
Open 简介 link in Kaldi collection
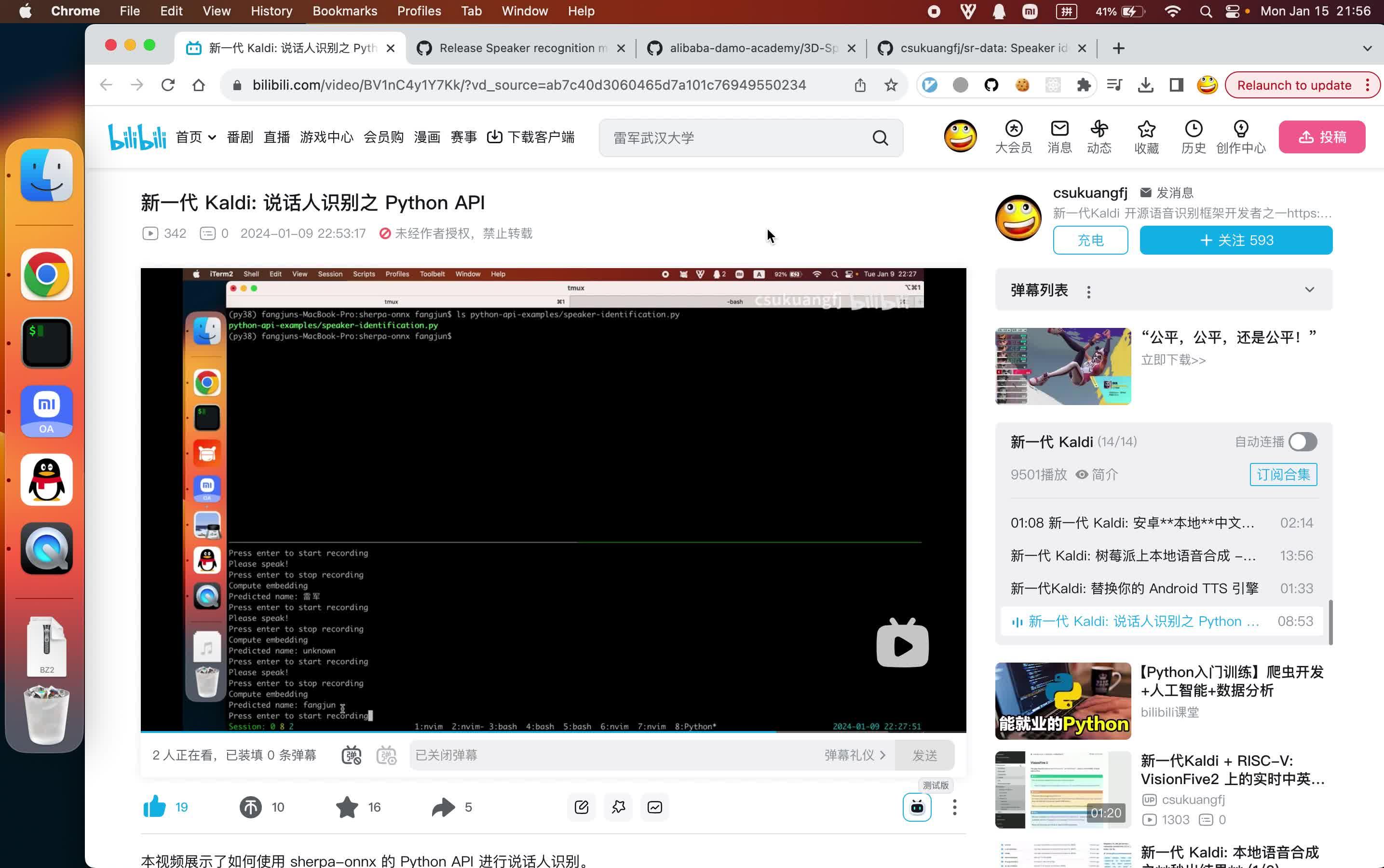(1097, 475)
